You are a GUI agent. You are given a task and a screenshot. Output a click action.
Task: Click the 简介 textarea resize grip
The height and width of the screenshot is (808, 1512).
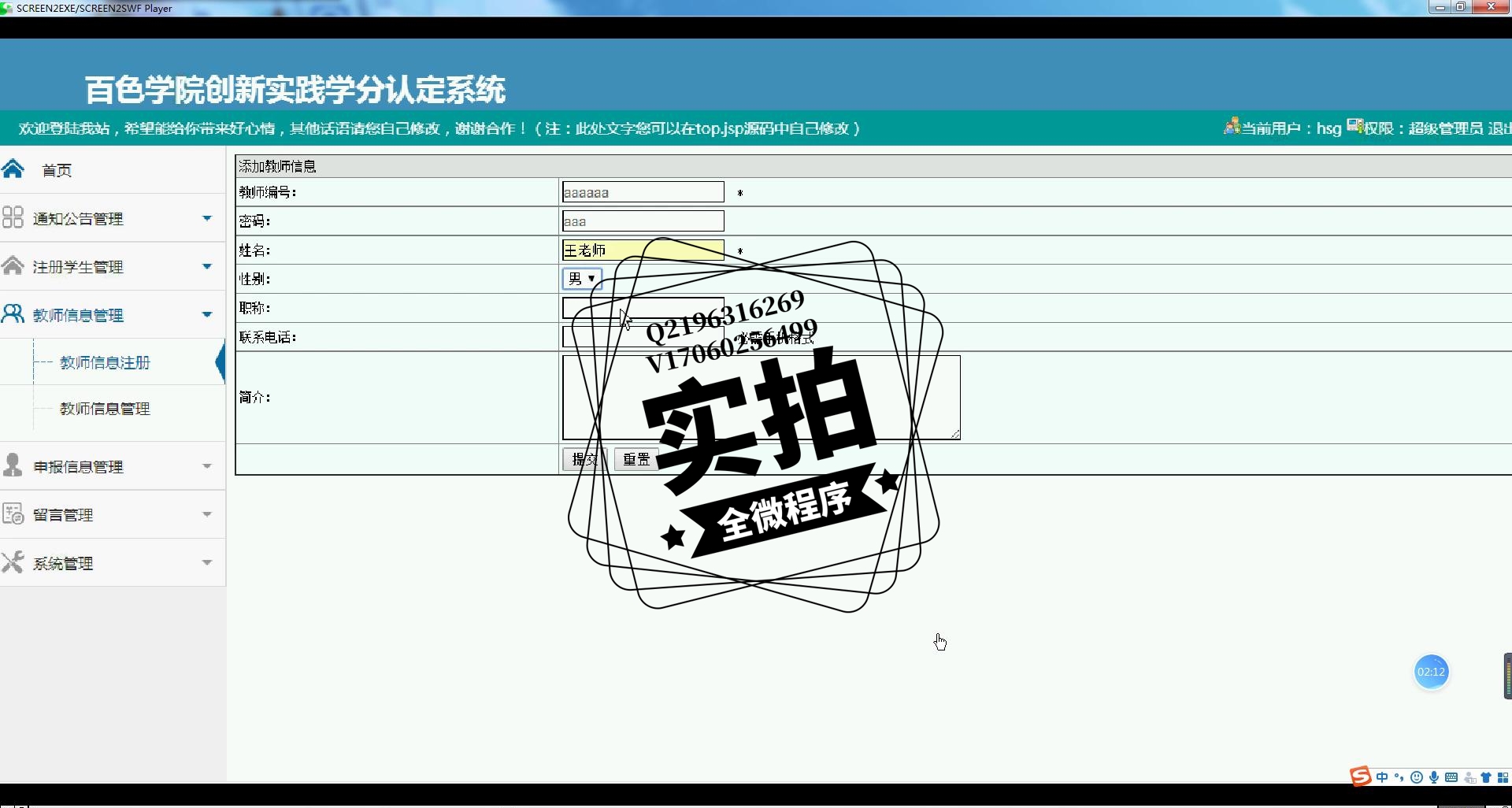coord(955,434)
